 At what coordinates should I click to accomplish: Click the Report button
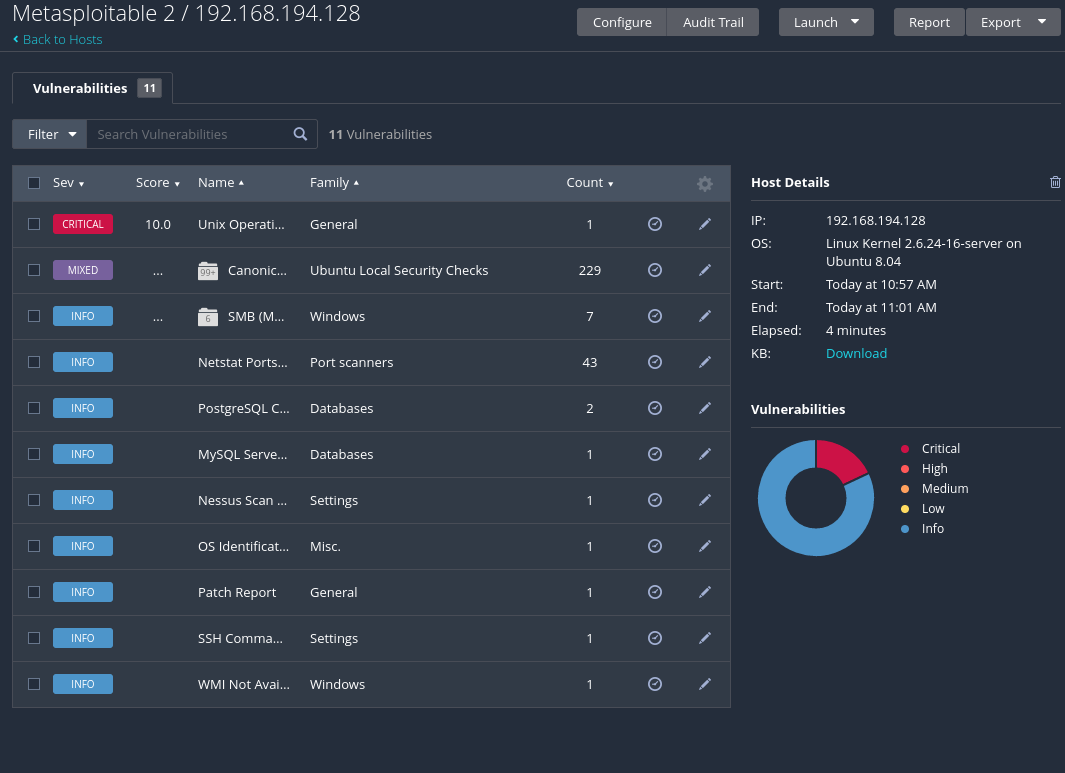(929, 22)
